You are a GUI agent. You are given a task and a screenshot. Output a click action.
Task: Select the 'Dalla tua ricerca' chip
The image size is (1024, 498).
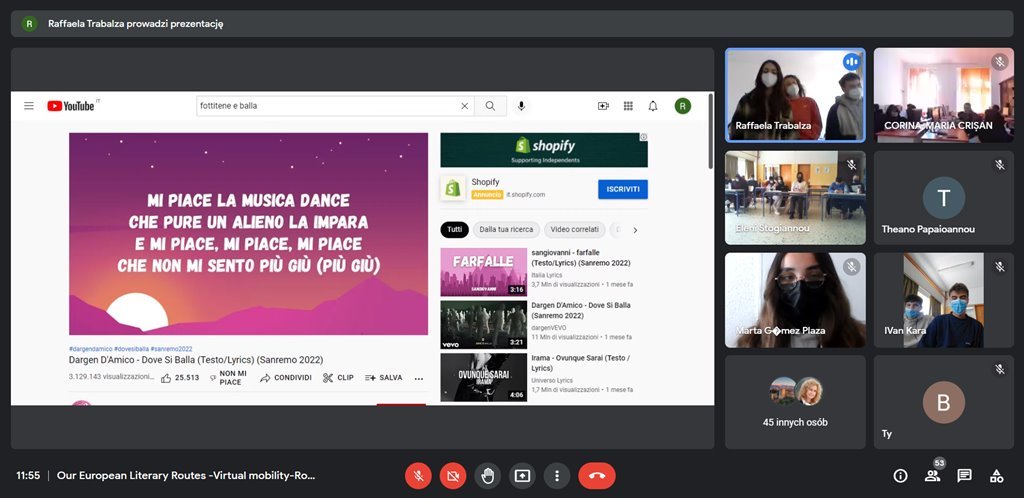coord(506,230)
